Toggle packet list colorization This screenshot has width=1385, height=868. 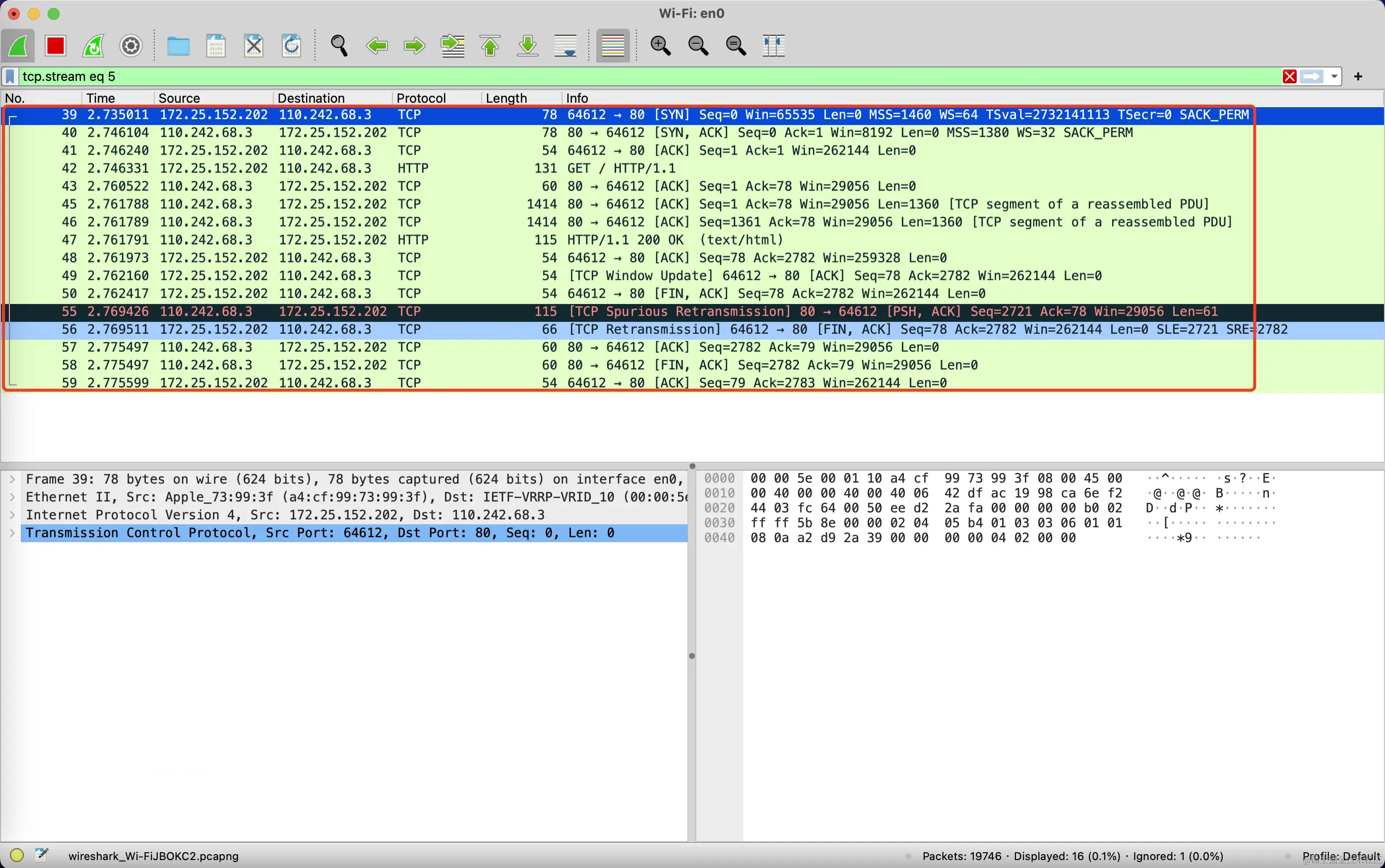point(613,45)
